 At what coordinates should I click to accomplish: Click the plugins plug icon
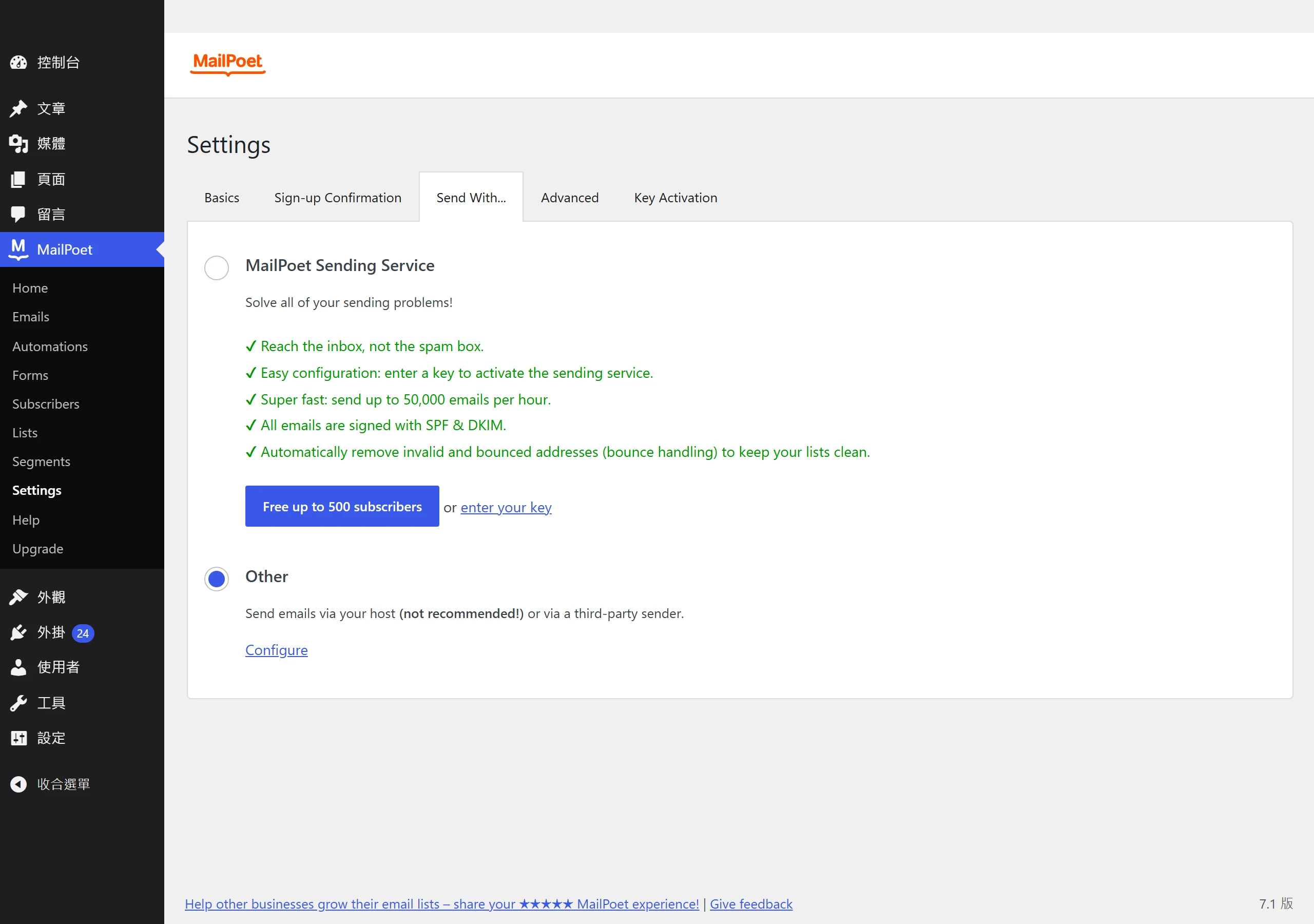[18, 632]
